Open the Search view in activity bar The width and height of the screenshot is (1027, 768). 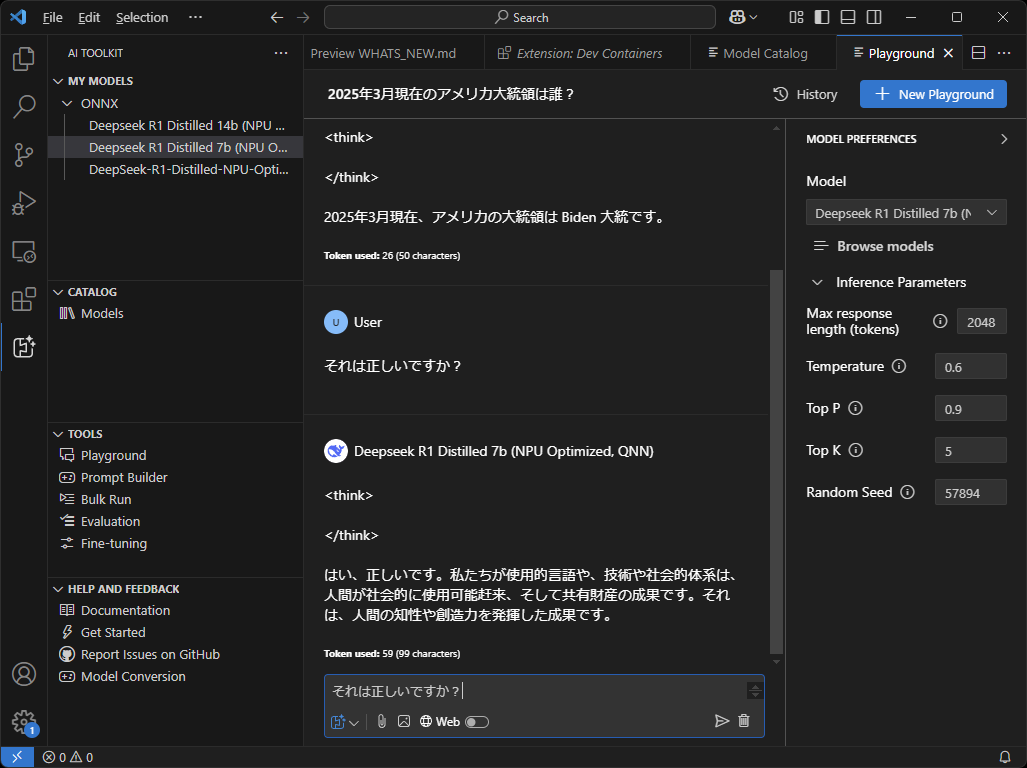click(x=24, y=107)
